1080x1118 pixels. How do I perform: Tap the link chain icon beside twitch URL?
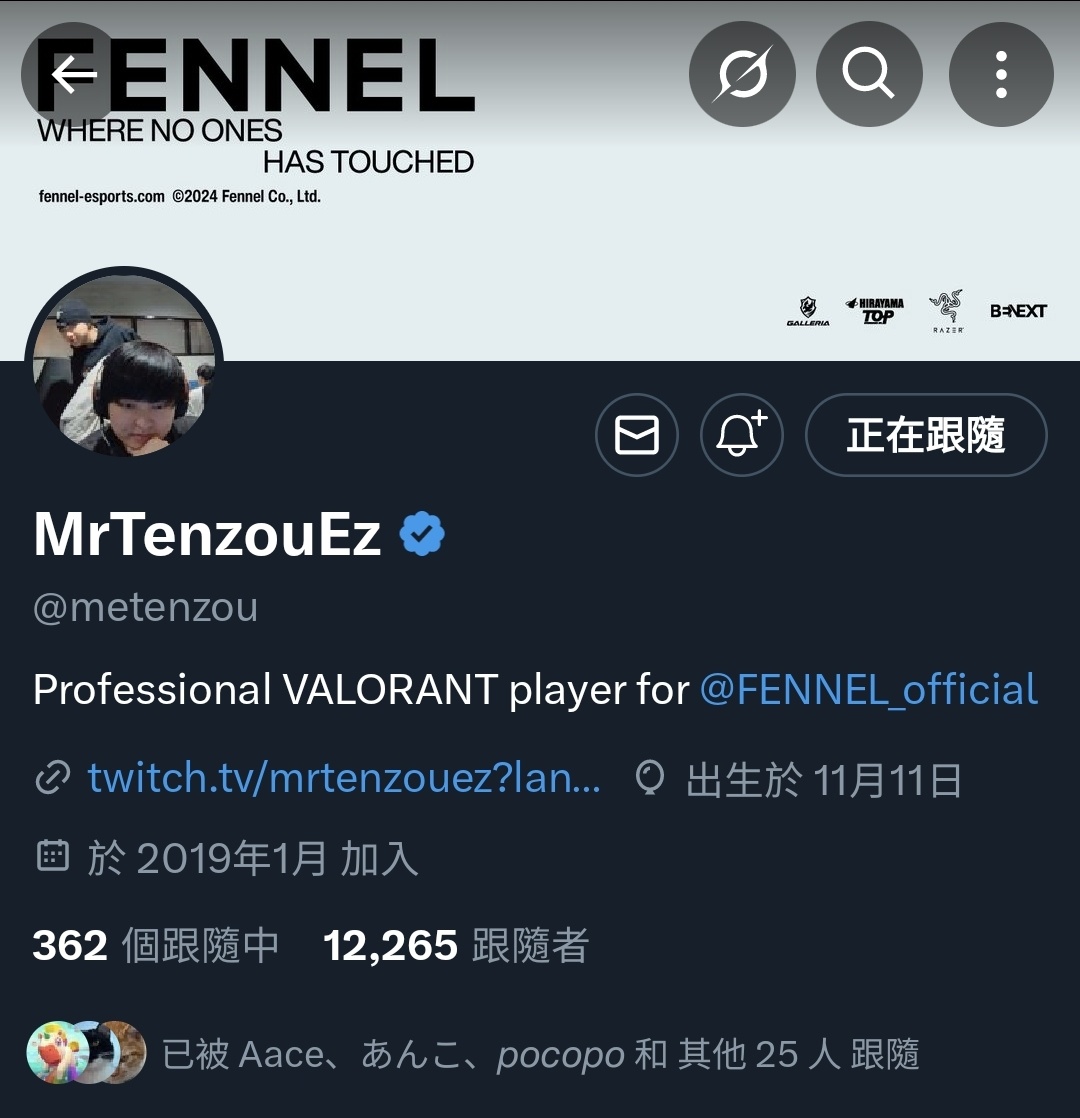click(x=53, y=777)
